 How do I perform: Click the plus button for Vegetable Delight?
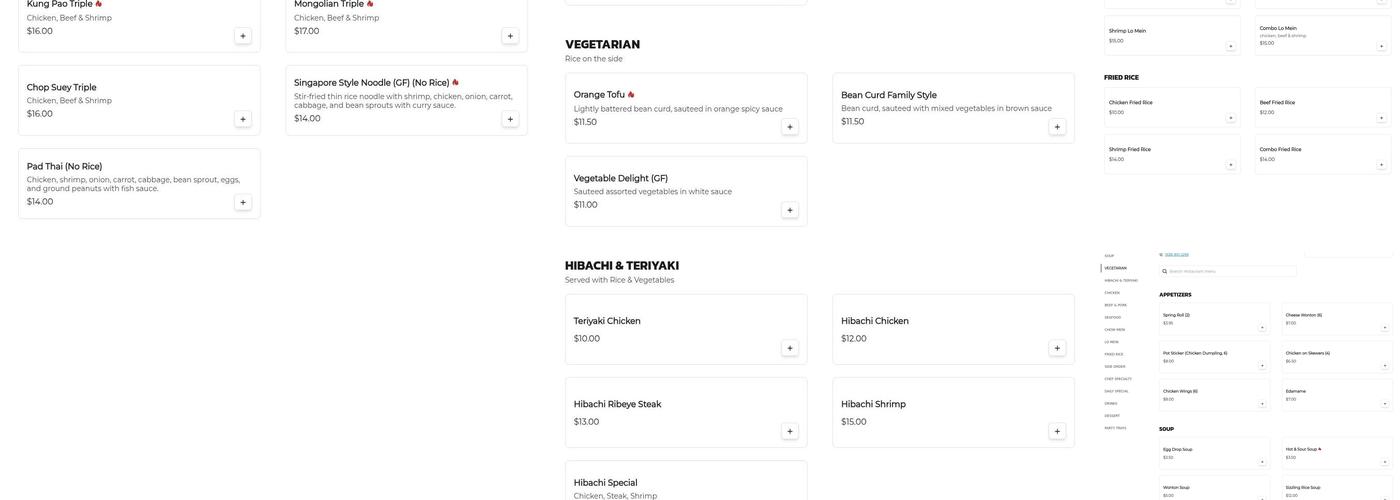790,210
